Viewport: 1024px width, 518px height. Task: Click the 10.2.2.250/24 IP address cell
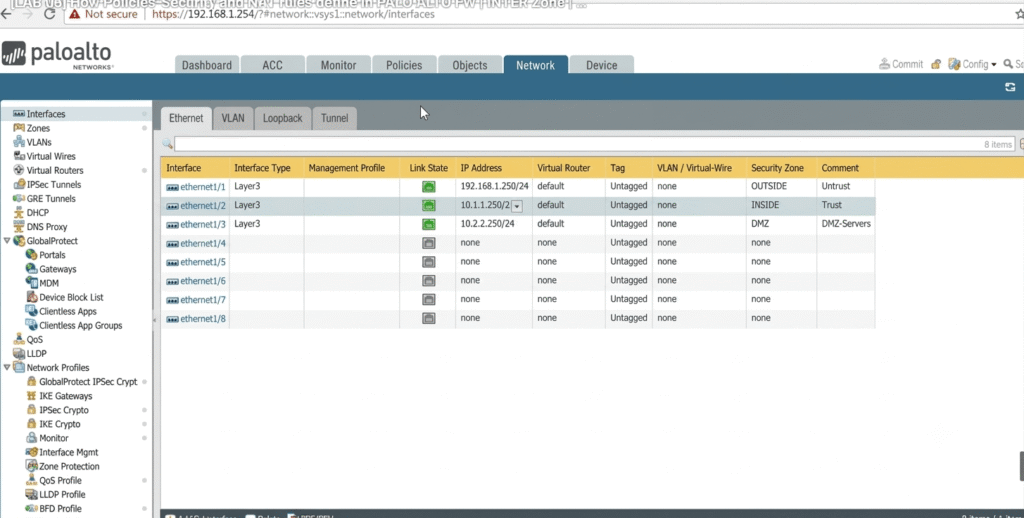tap(494, 224)
